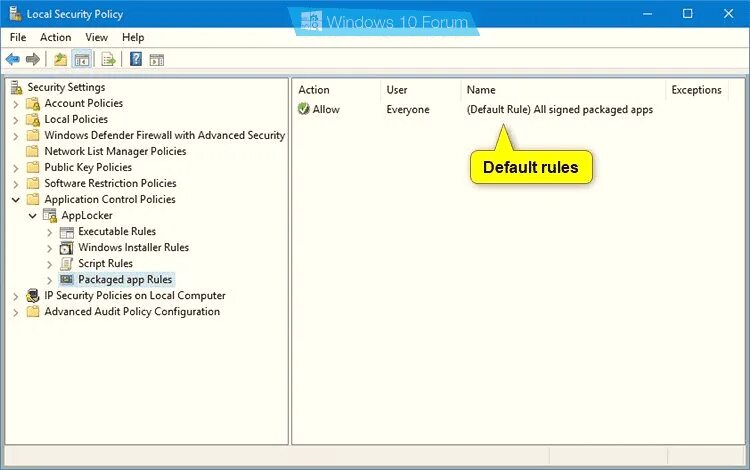Expand the Script Rules node

50,264
